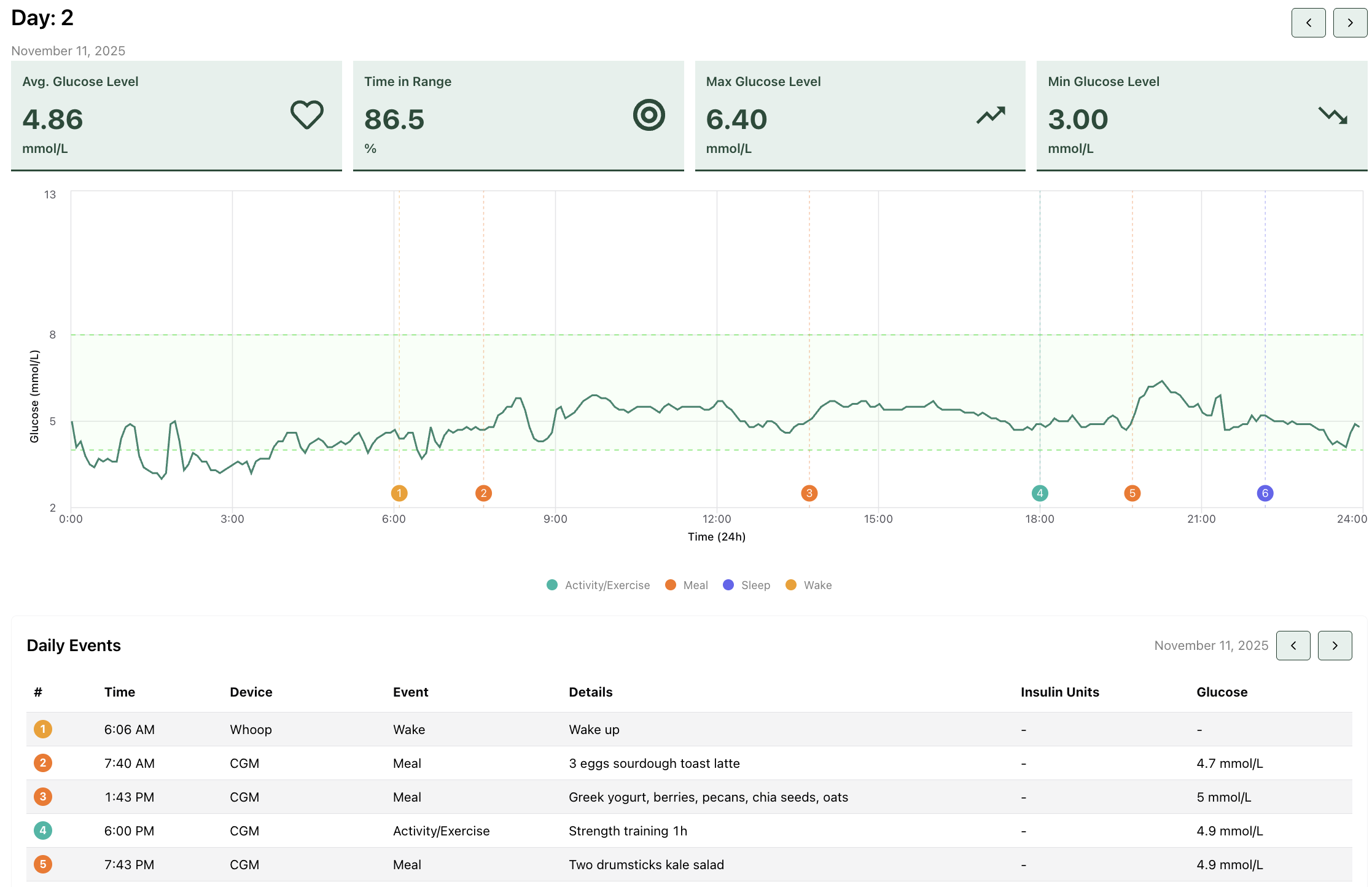
Task: Toggle Meal series in chart legend
Action: click(686, 585)
